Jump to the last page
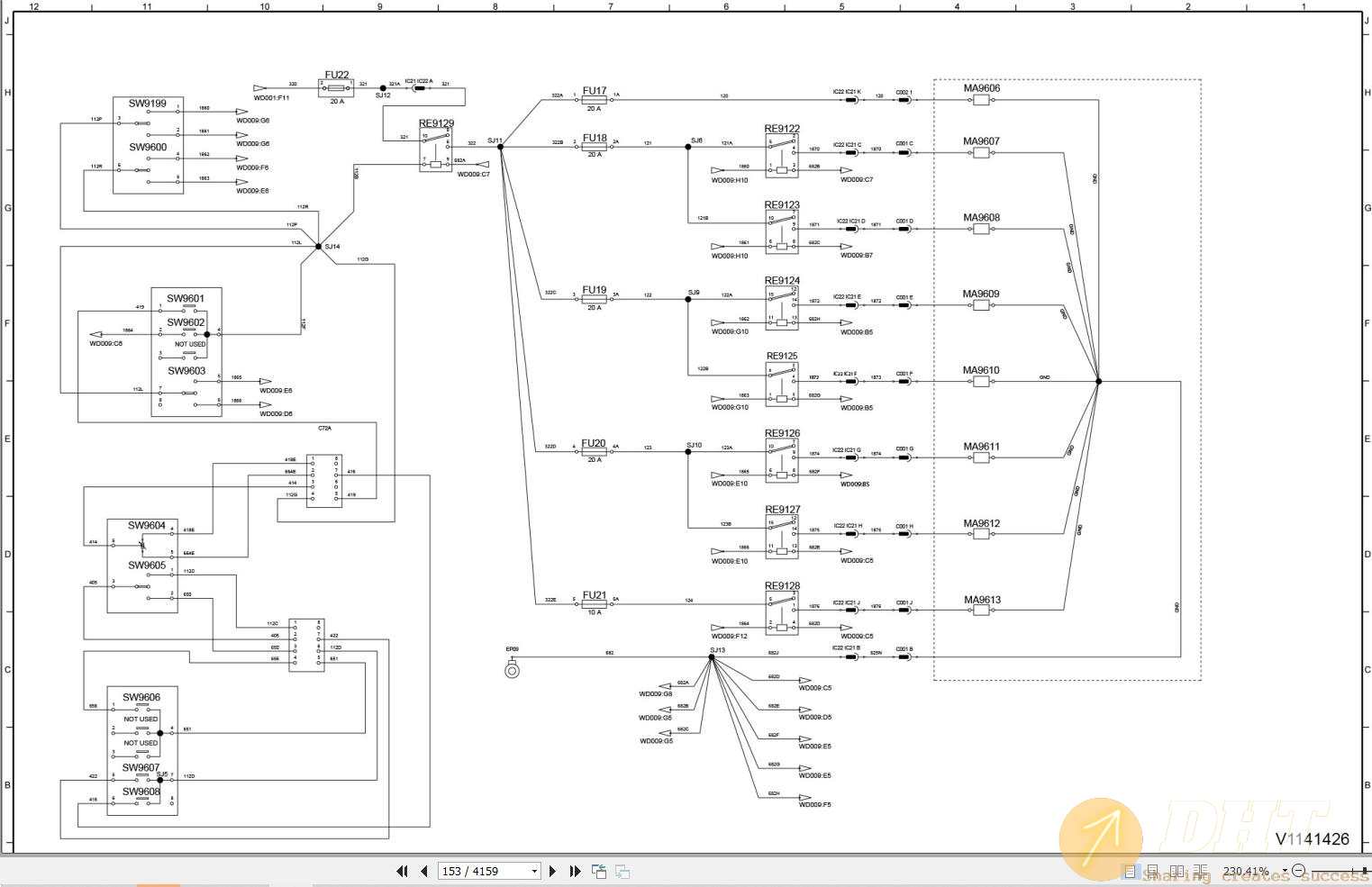 (x=575, y=871)
